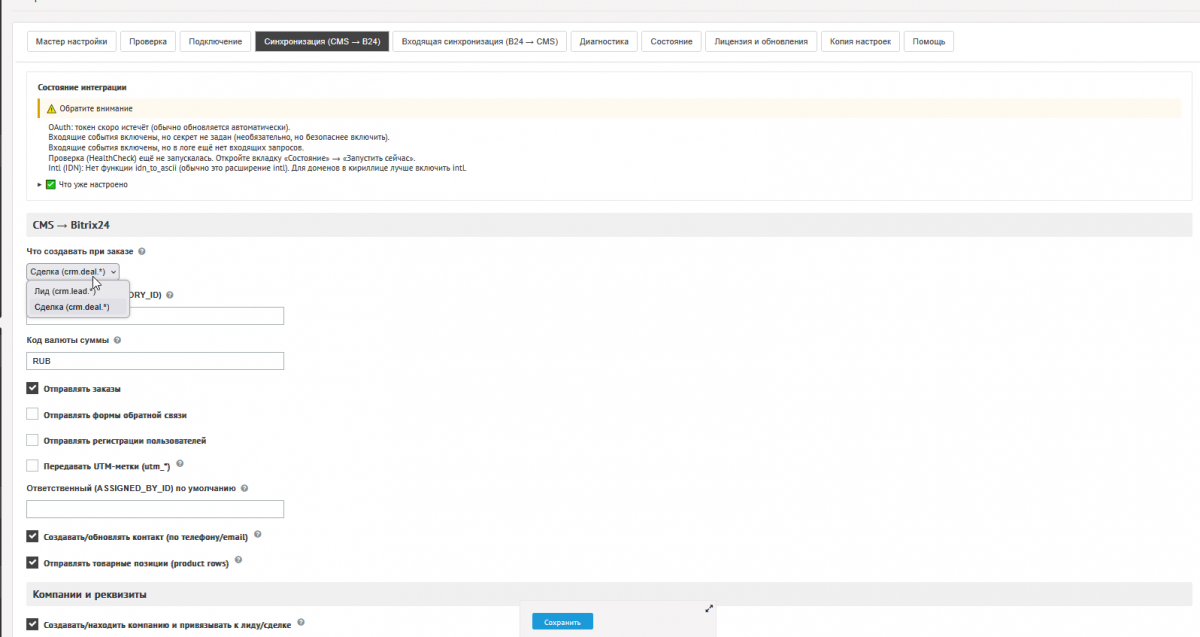The height and width of the screenshot is (637, 1200).
Task: Choose "Сделка (crm.deal.*)" option in open list
Action: coord(72,307)
